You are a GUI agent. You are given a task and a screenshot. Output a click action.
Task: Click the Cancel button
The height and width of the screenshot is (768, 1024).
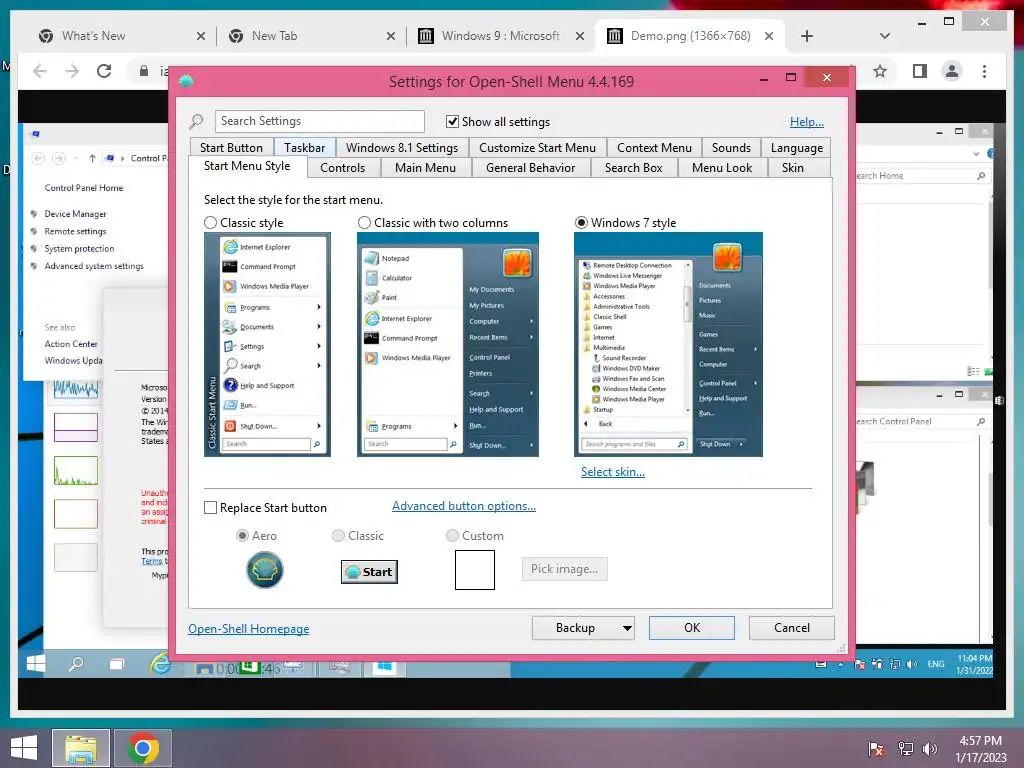click(792, 628)
